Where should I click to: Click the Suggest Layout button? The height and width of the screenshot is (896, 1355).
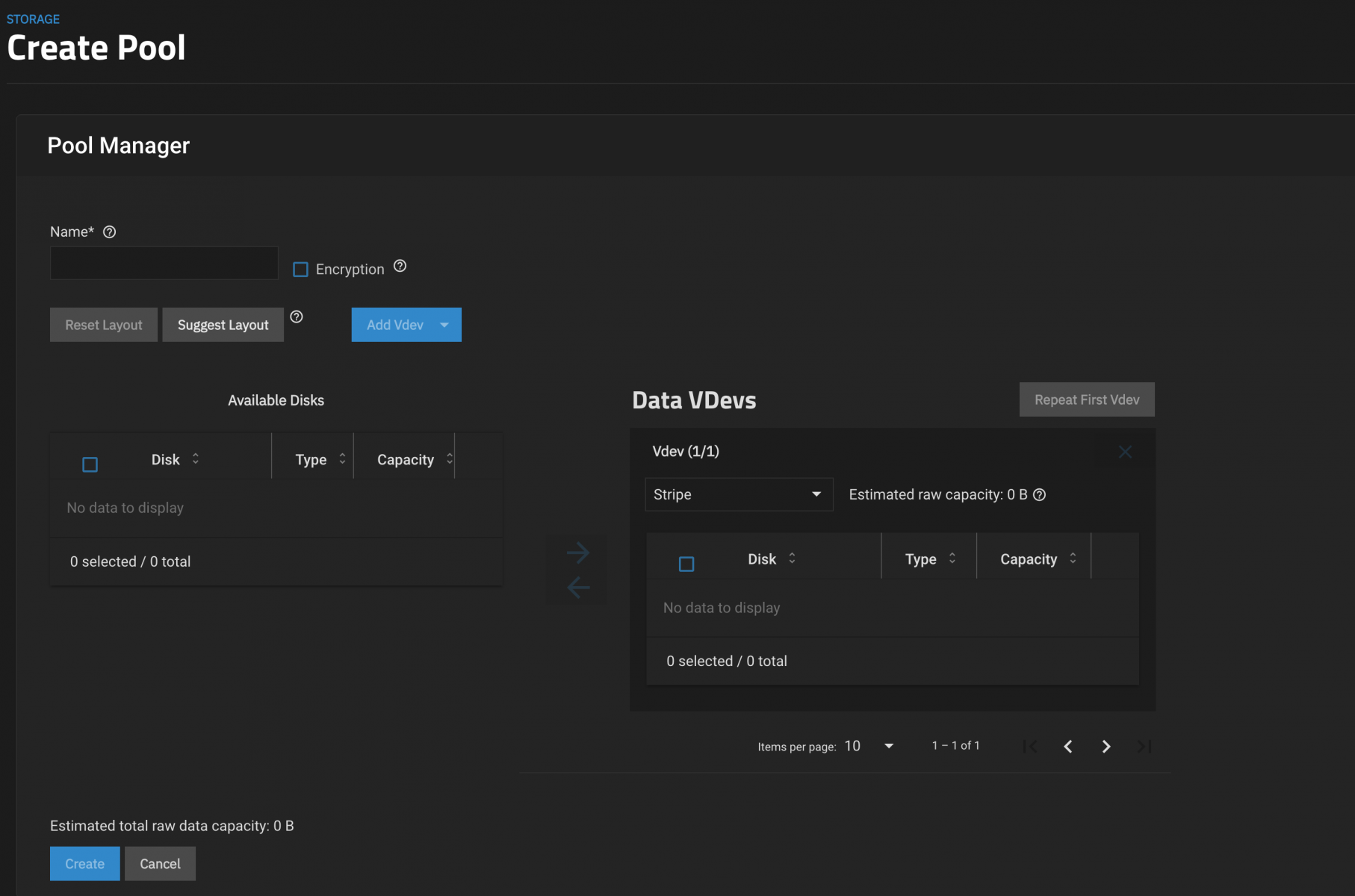coord(223,325)
